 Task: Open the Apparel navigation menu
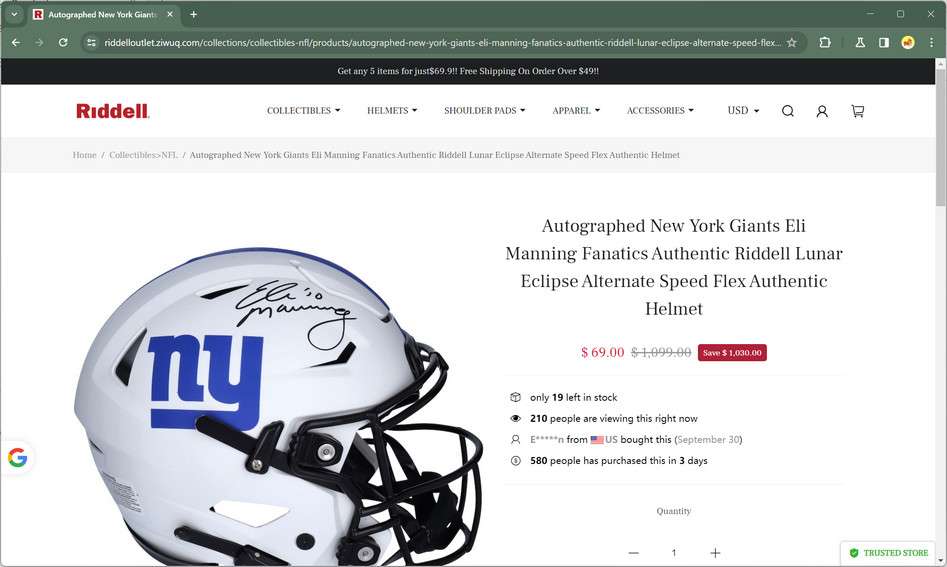[576, 111]
